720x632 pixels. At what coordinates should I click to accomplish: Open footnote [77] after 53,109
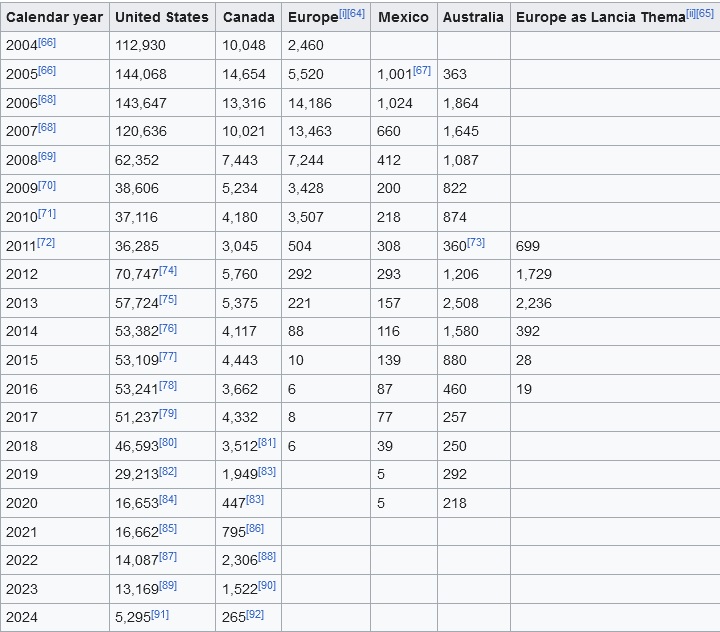tap(168, 356)
